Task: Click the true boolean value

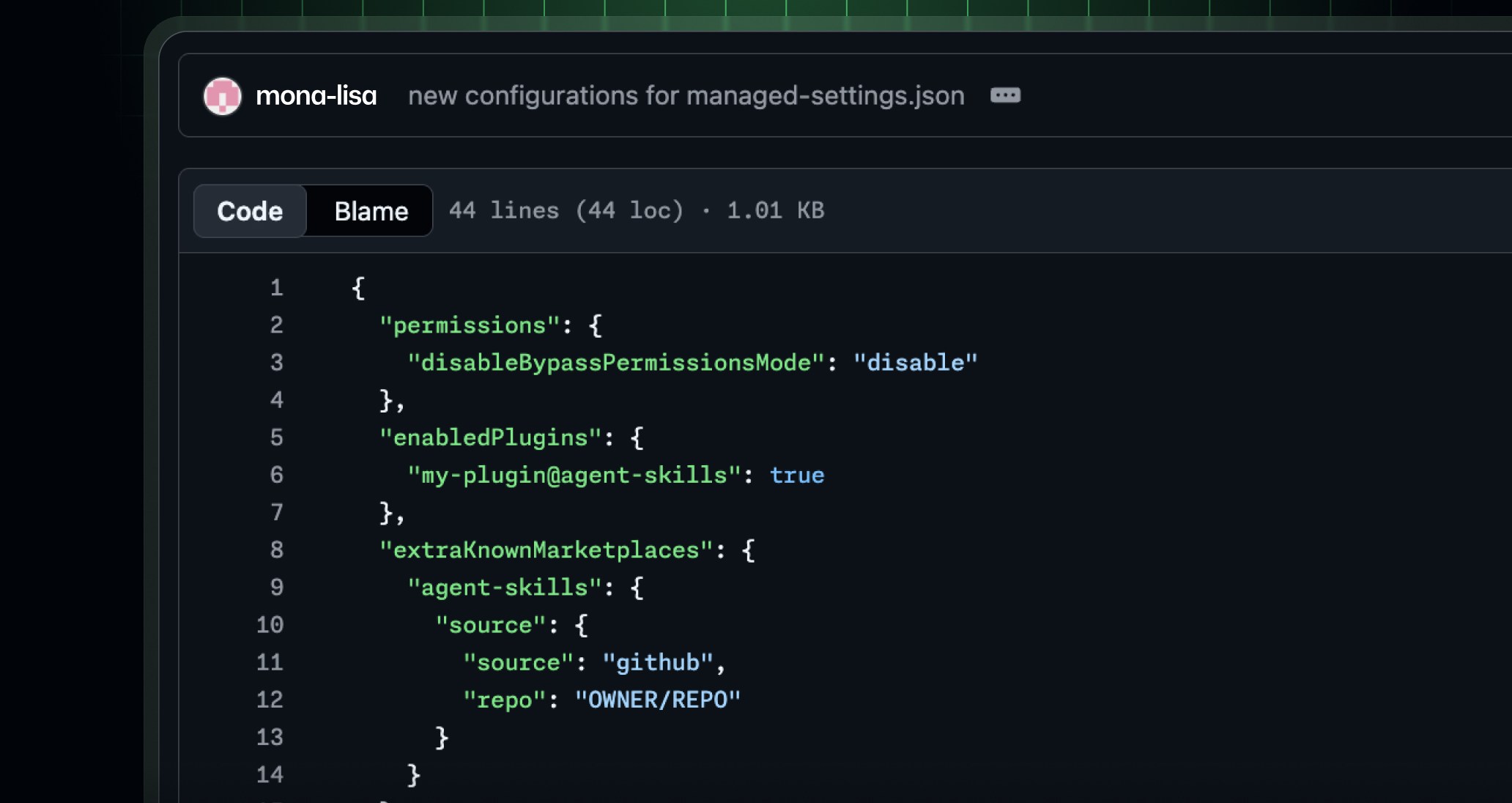Action: coord(797,475)
